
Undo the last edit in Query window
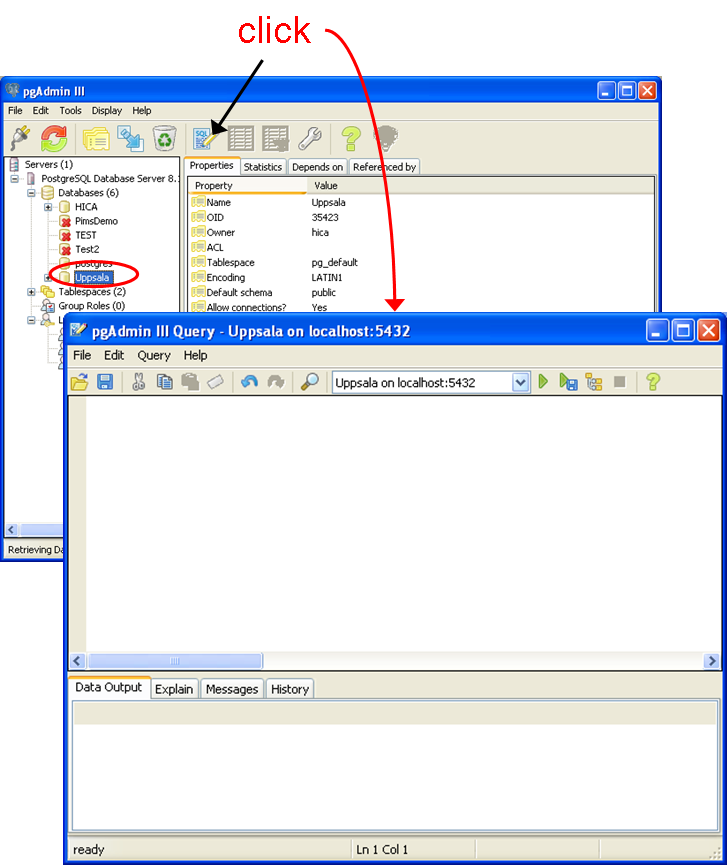point(249,382)
